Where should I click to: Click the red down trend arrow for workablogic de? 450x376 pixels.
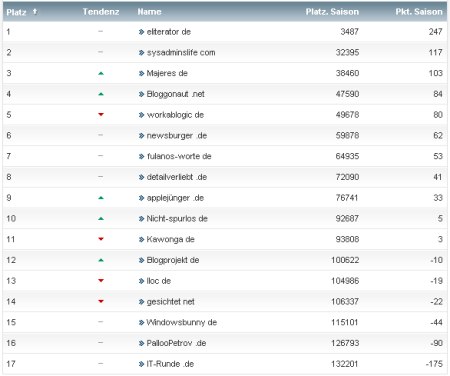[x=101, y=114]
